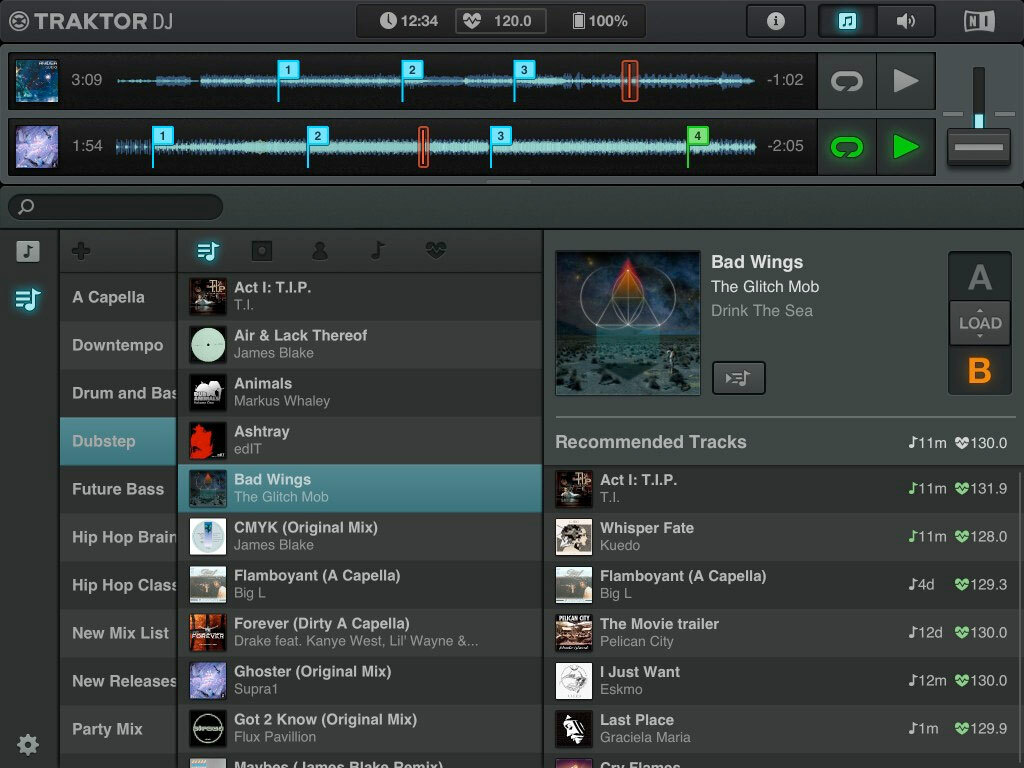Open settings with the gear icon
Screen dimensions: 1024x768
28,744
